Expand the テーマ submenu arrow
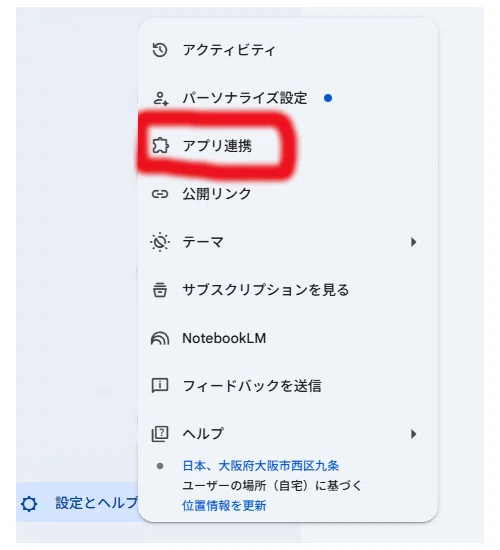The width and height of the screenshot is (500, 550). pos(414,242)
